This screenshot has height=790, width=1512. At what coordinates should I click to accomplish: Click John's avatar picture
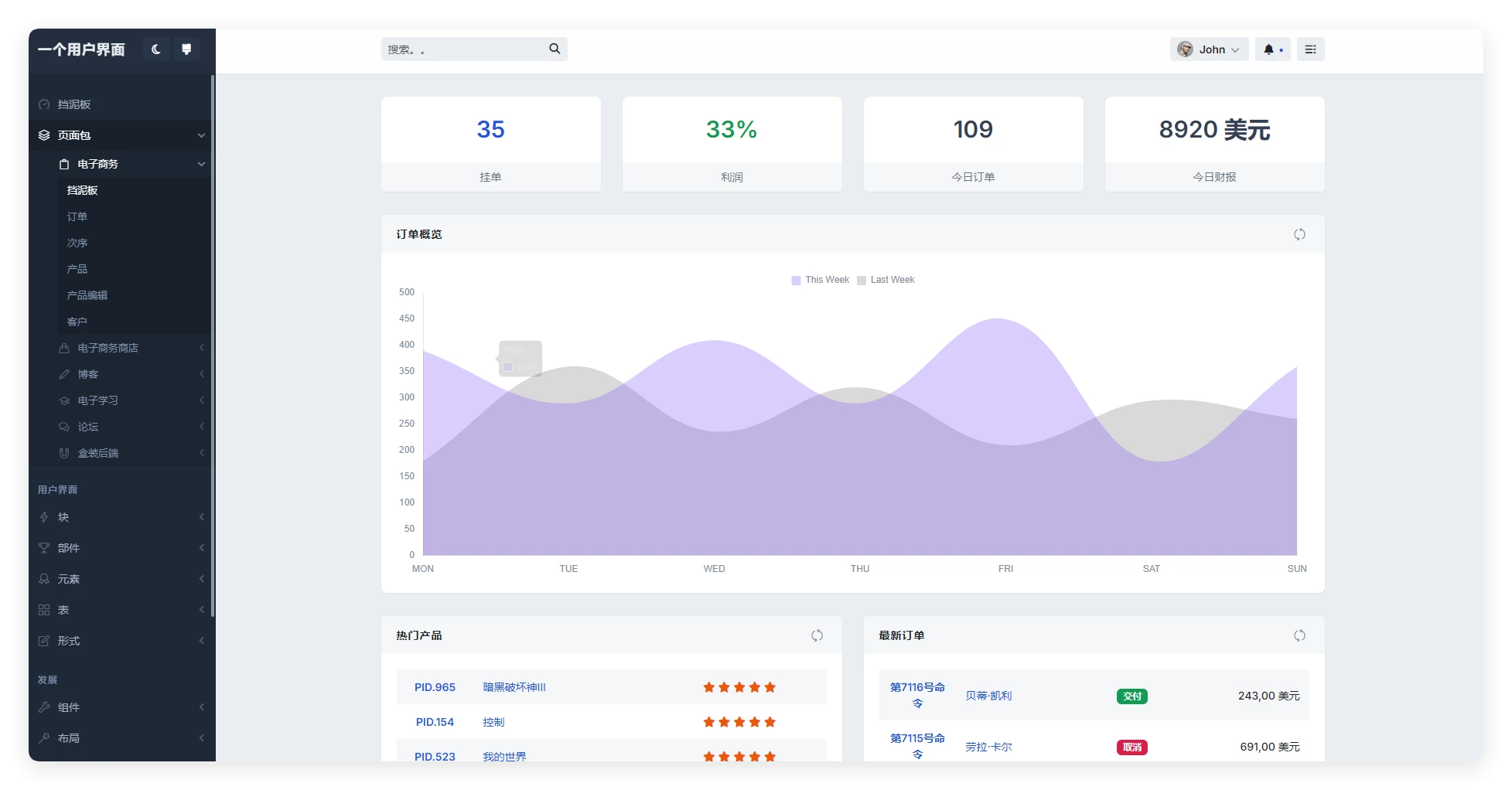(x=1185, y=49)
